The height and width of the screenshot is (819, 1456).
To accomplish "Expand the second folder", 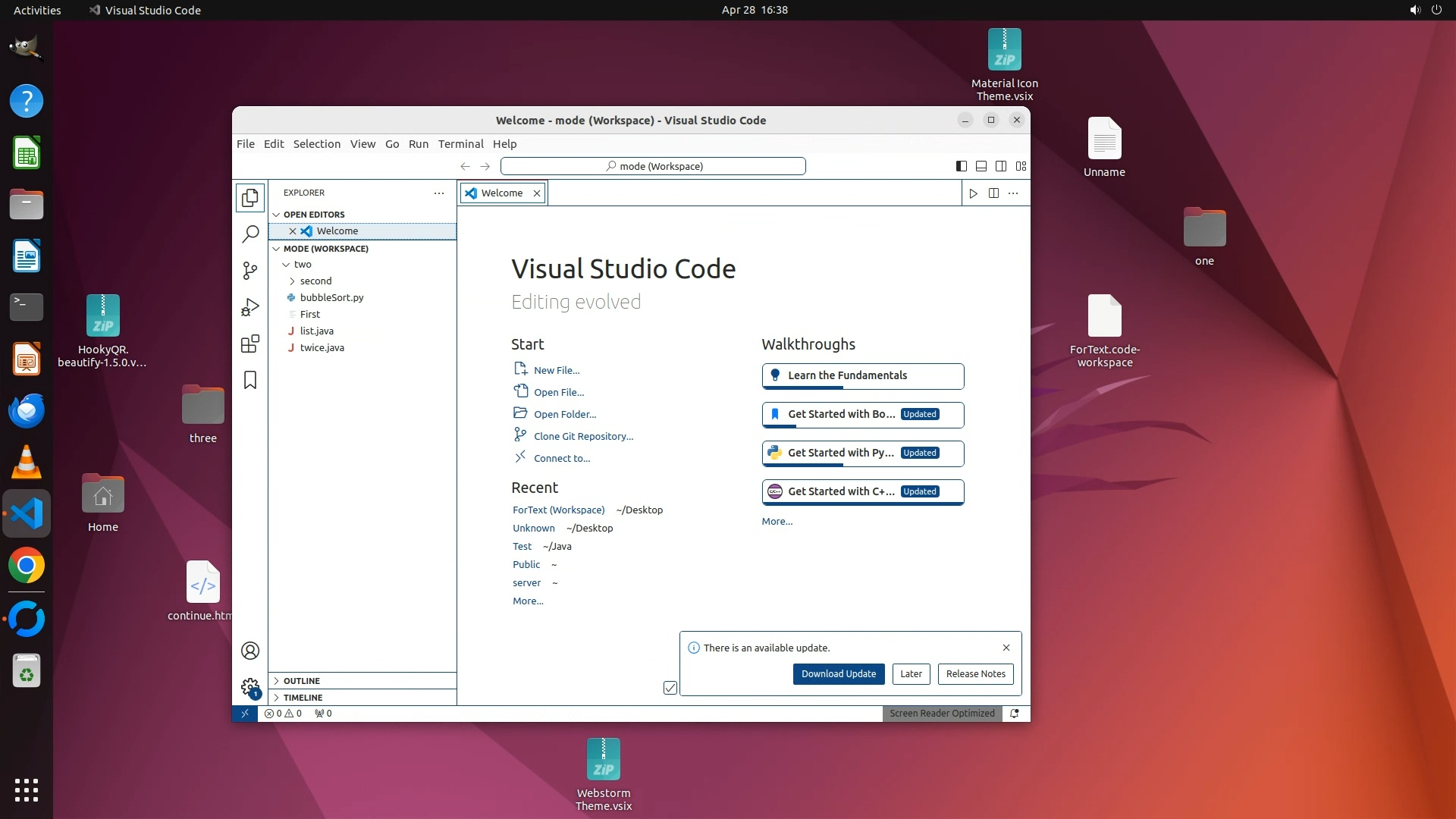I will click(x=315, y=281).
